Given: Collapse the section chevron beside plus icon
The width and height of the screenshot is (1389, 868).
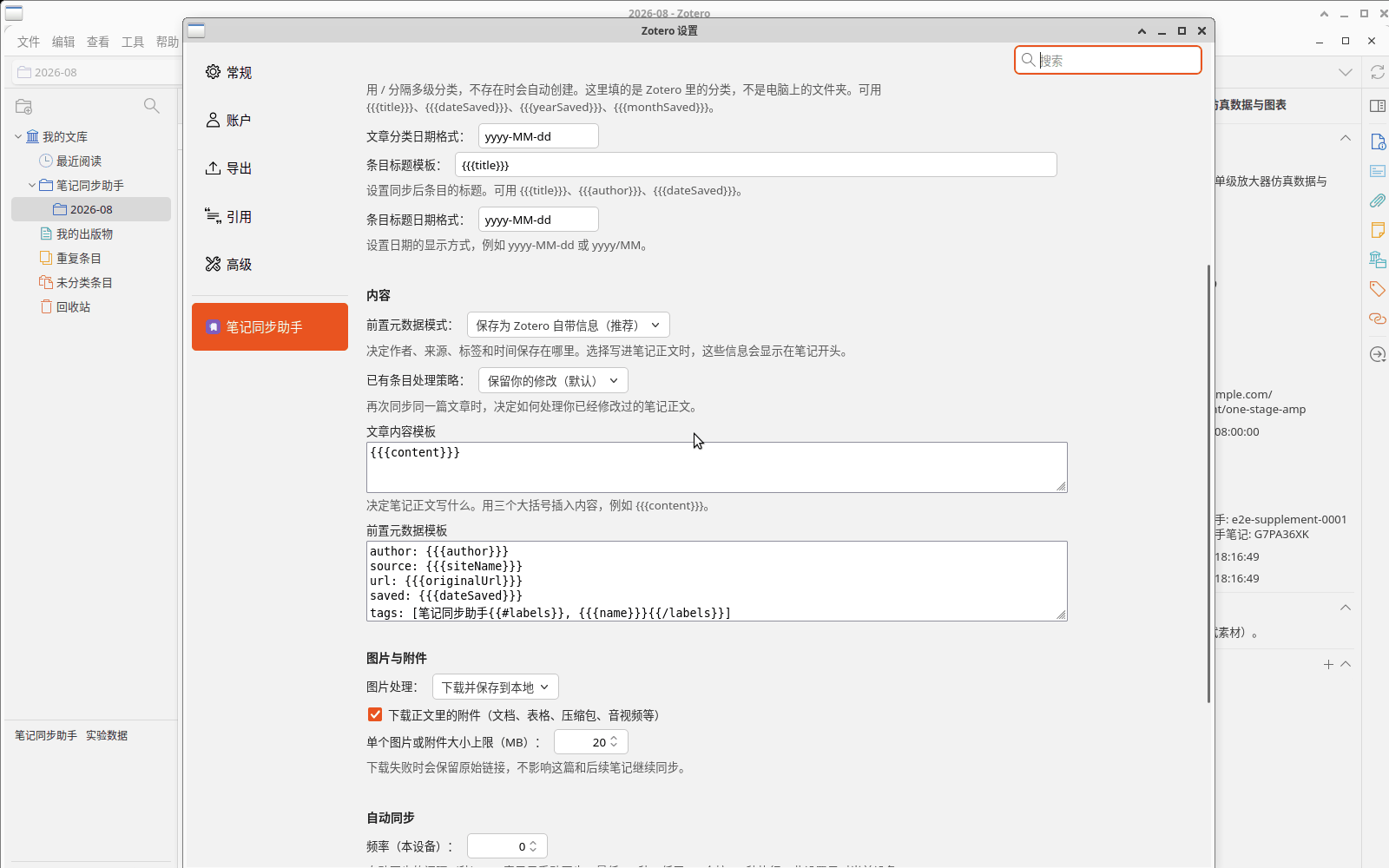Looking at the screenshot, I should [x=1346, y=664].
